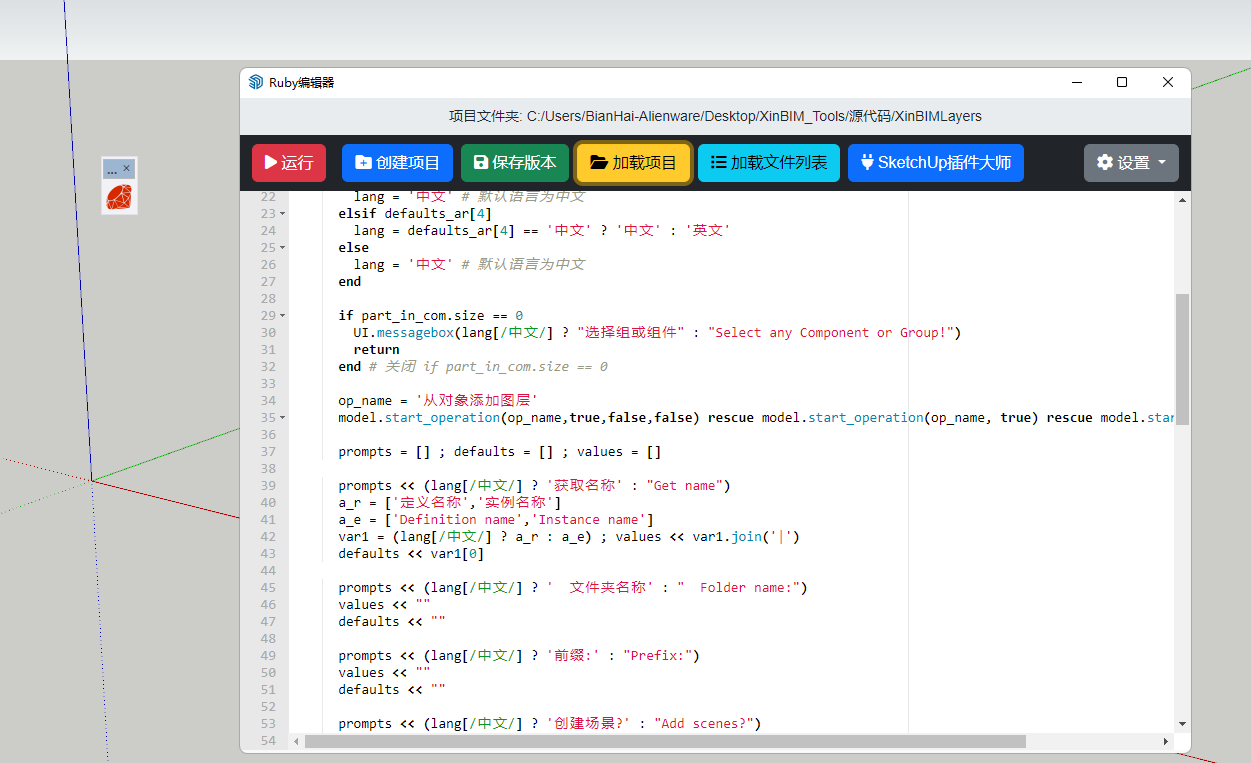
Task: Open SketchUp插件大师 plugin master button
Action: (935, 163)
